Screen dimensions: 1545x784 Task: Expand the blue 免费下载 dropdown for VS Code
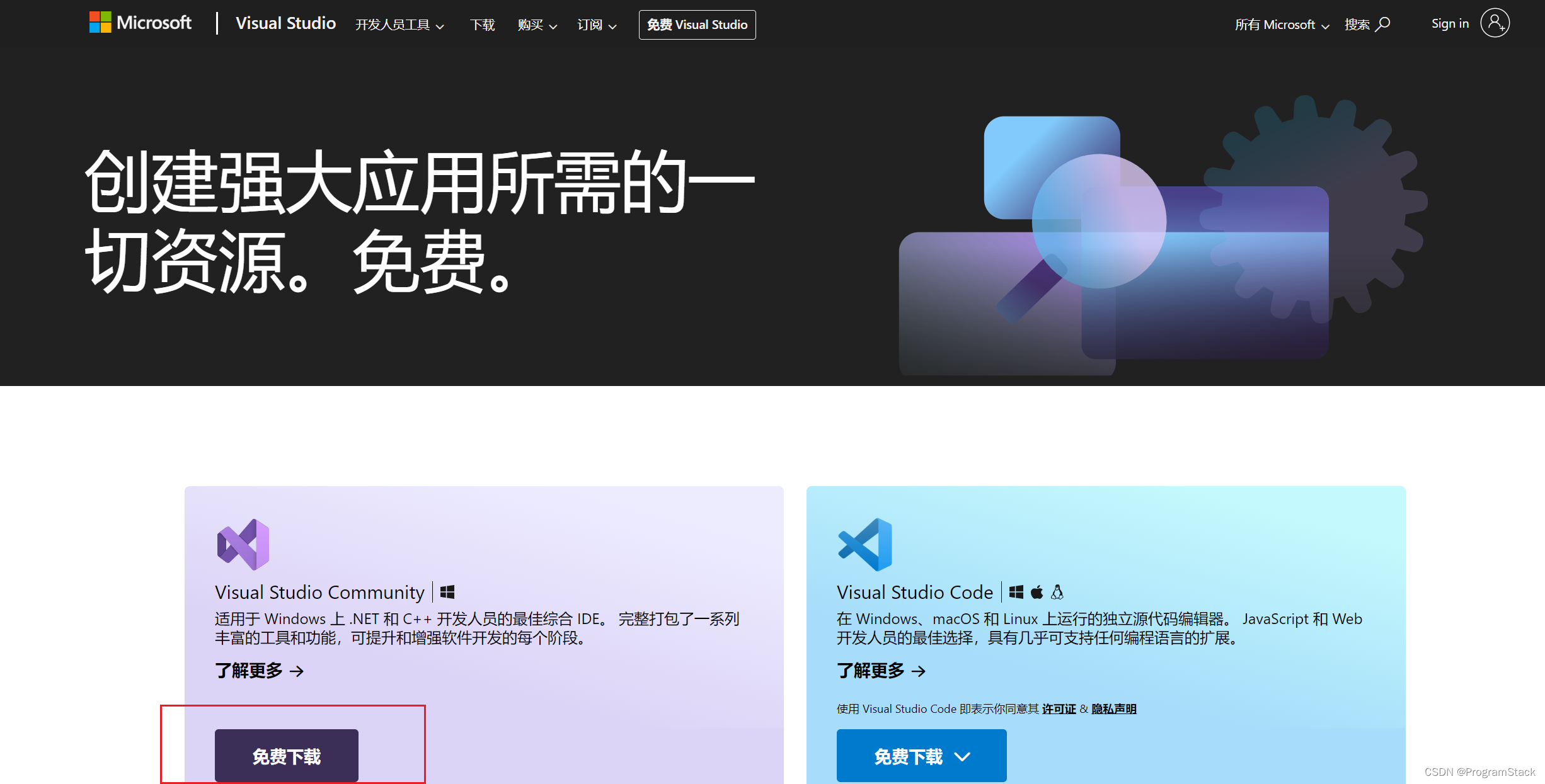coord(921,756)
